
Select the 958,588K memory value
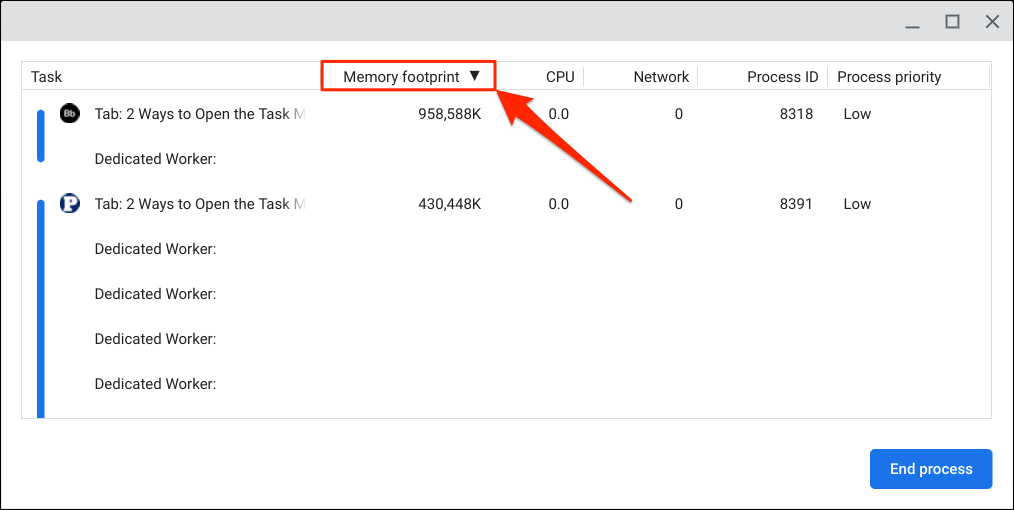click(x=449, y=114)
